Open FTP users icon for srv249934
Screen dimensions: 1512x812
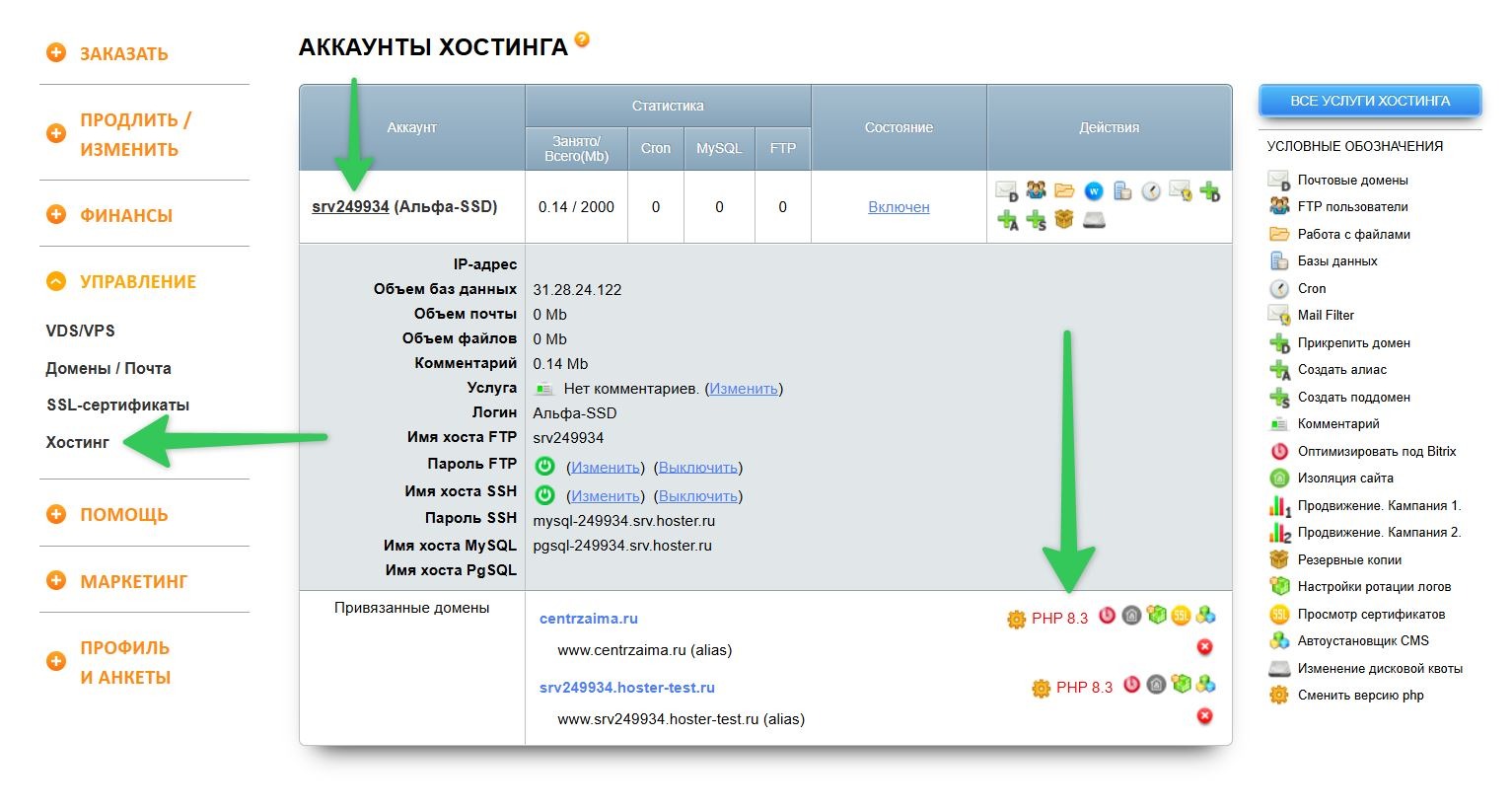(1036, 190)
